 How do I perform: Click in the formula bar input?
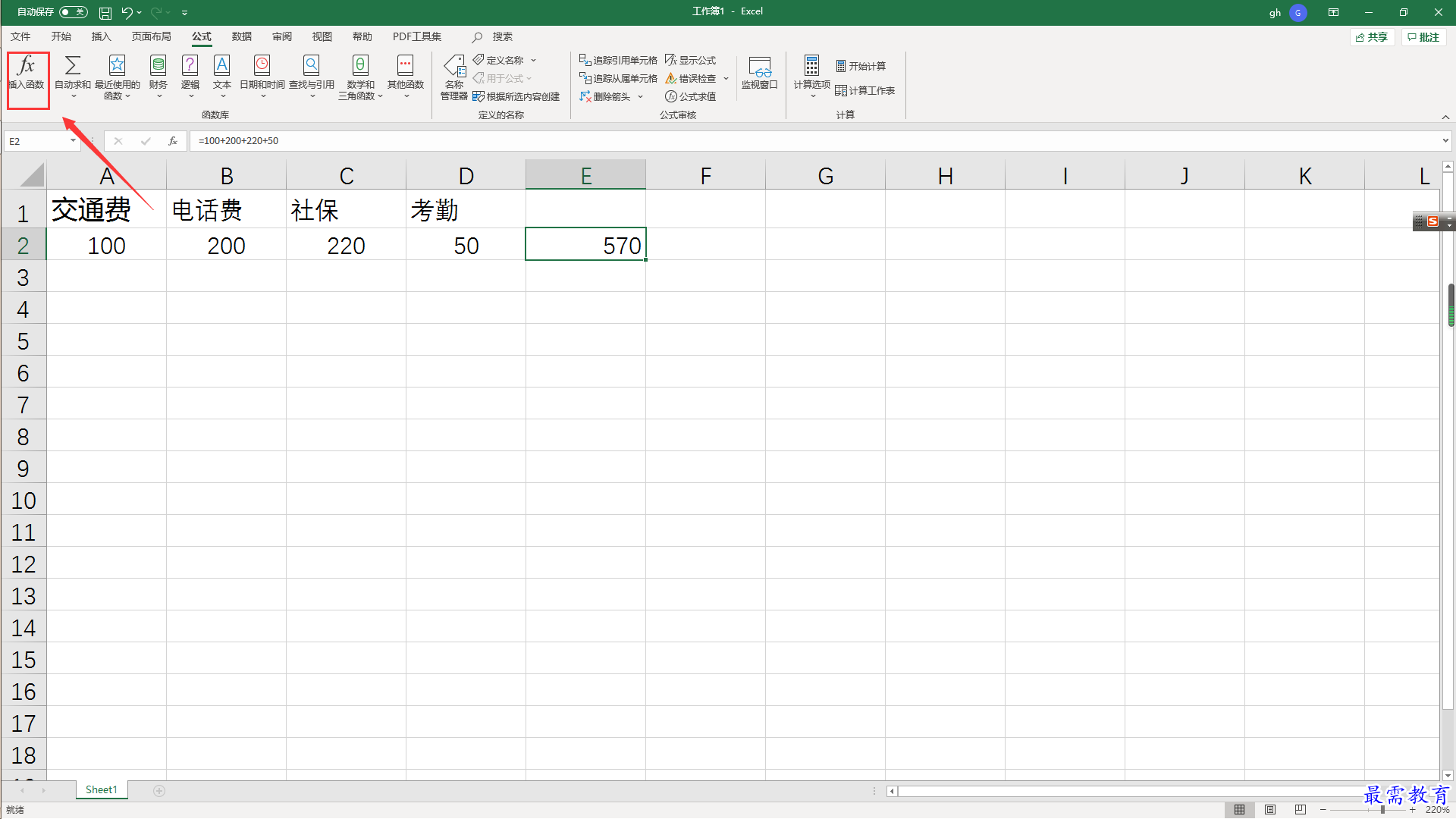coord(815,141)
